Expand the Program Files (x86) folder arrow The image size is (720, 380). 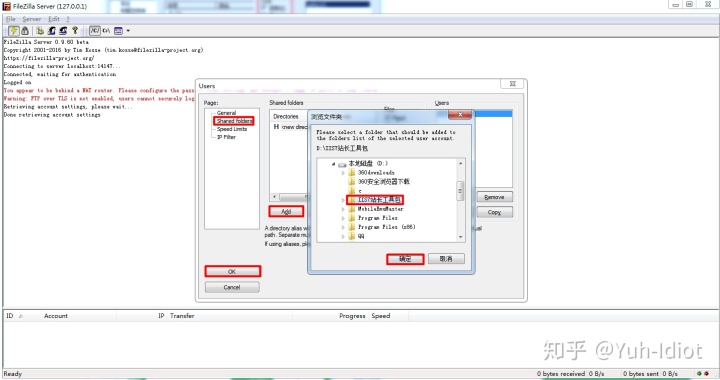[343, 227]
